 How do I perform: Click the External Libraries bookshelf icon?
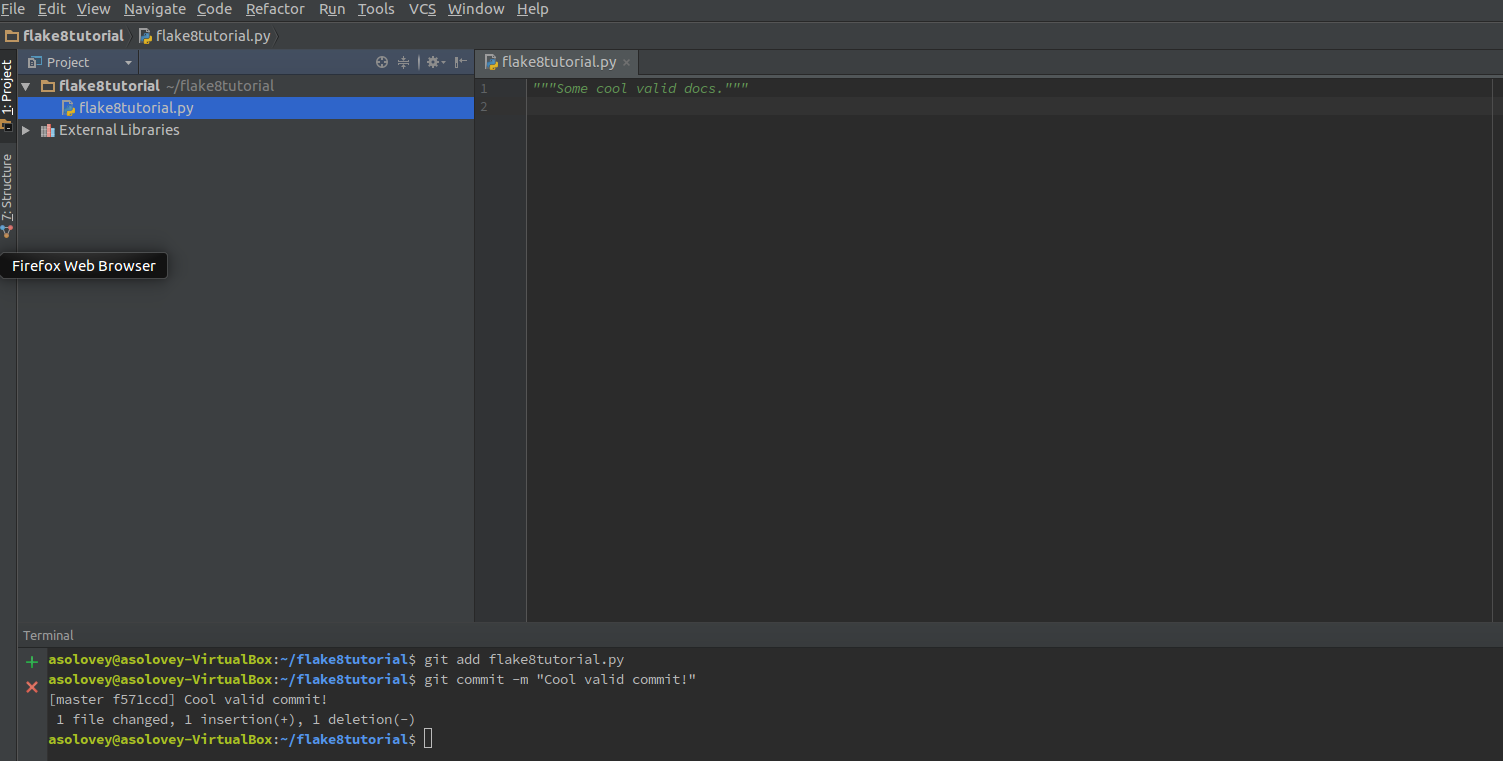pyautogui.click(x=47, y=130)
